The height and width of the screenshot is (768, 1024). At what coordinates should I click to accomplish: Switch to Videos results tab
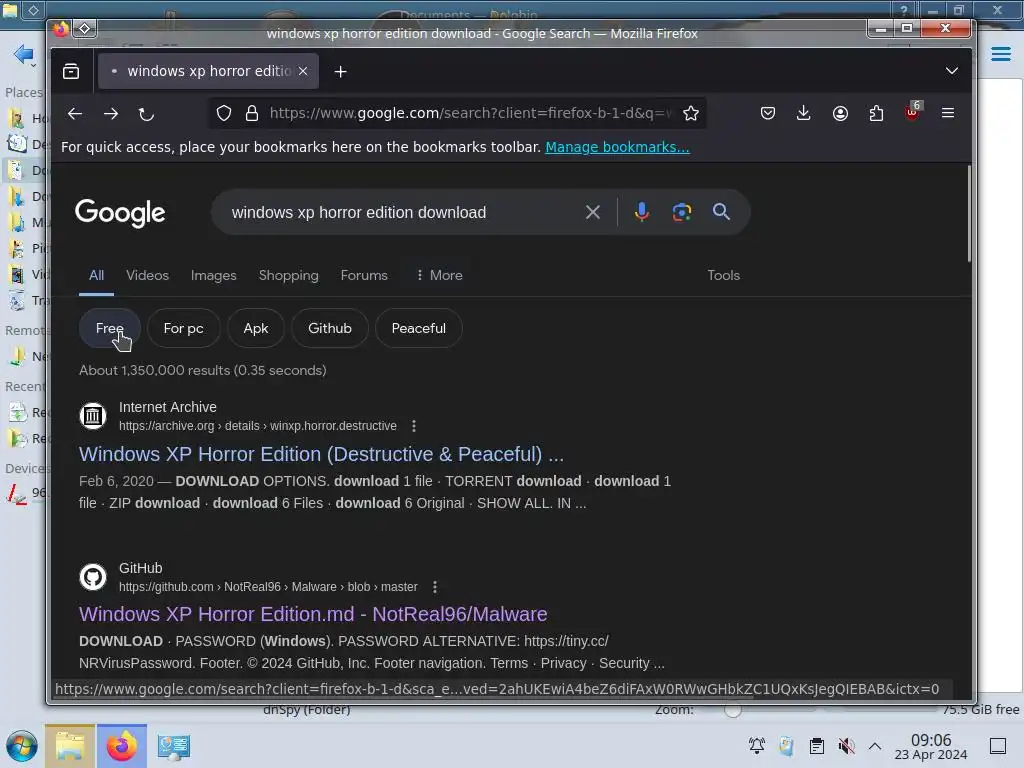click(x=148, y=276)
